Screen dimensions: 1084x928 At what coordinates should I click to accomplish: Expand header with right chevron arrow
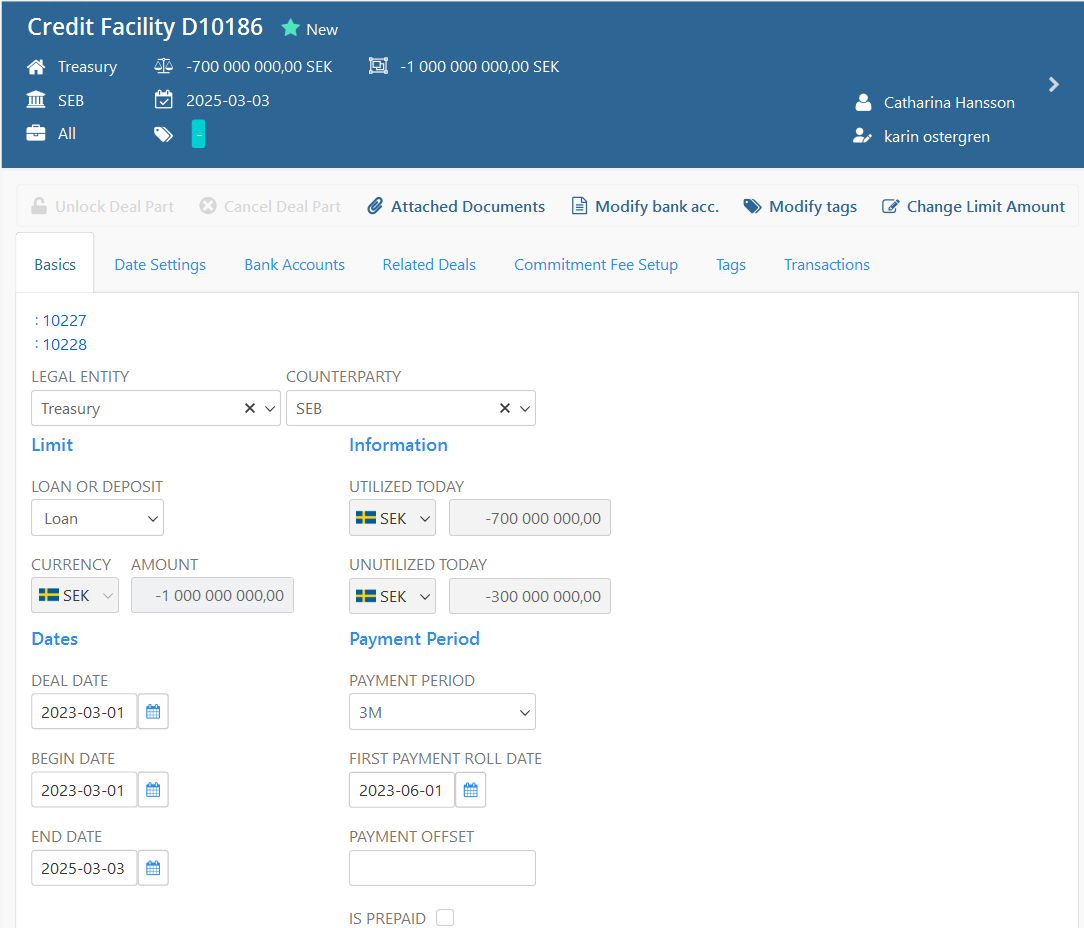coord(1054,84)
